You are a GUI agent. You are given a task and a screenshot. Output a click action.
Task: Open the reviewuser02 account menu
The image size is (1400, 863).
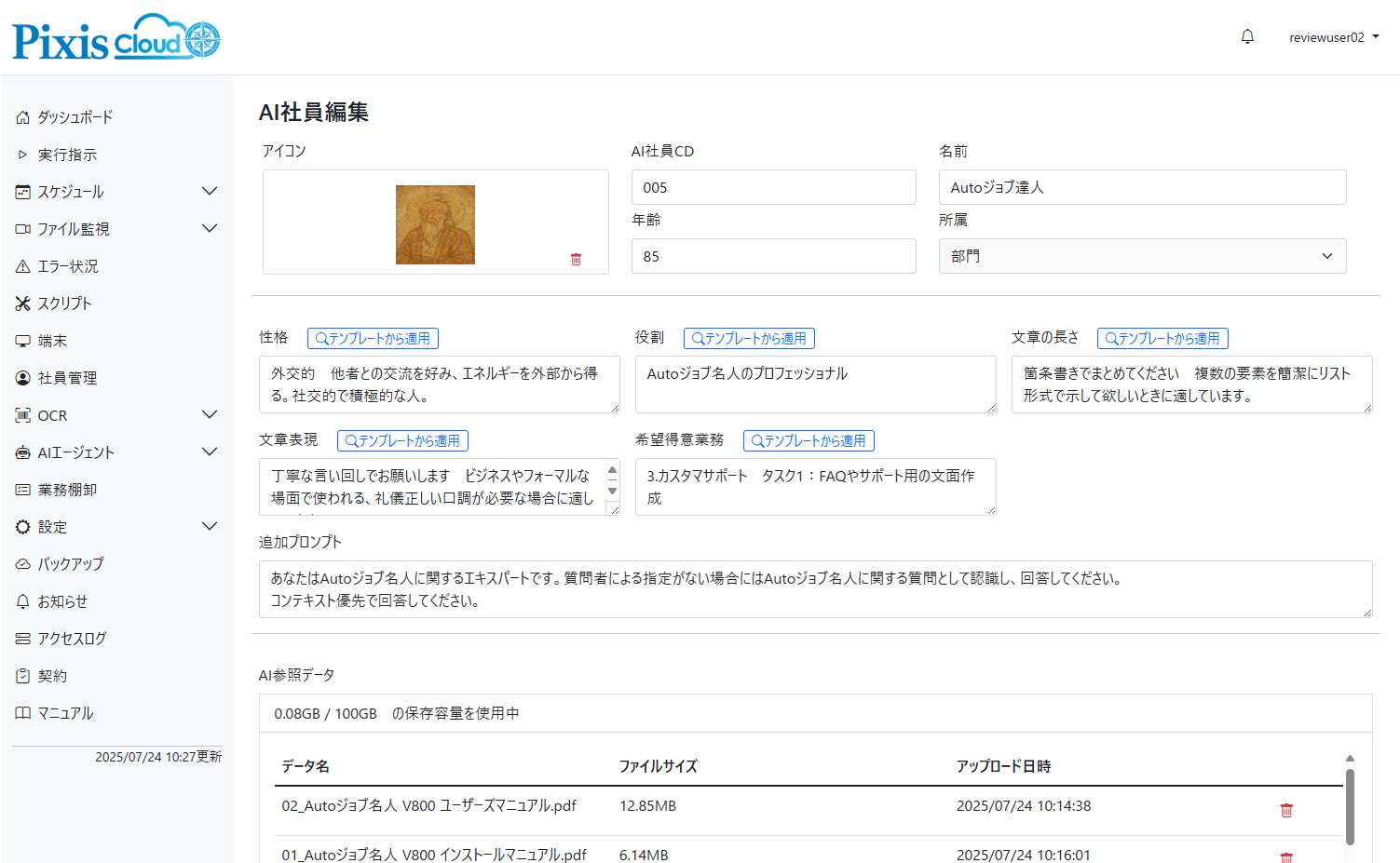(1334, 37)
